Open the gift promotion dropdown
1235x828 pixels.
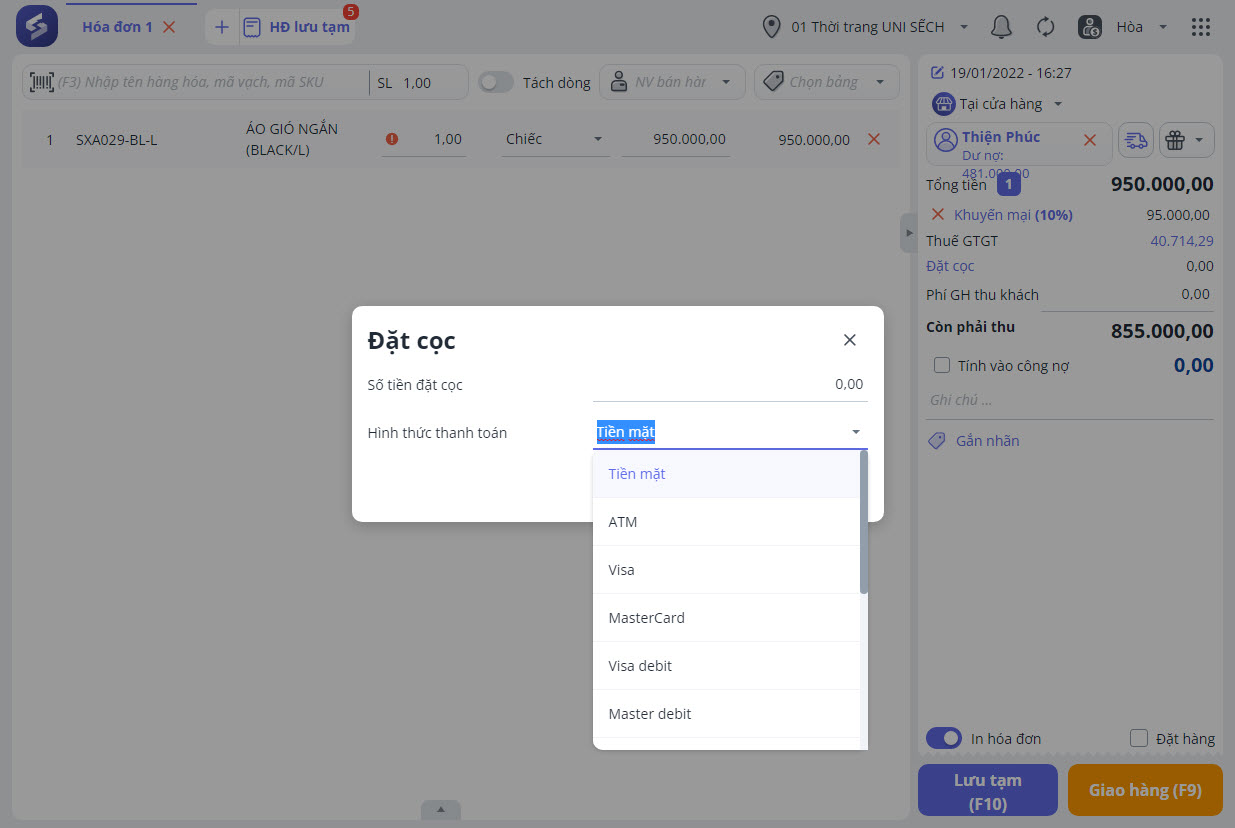pos(1187,140)
